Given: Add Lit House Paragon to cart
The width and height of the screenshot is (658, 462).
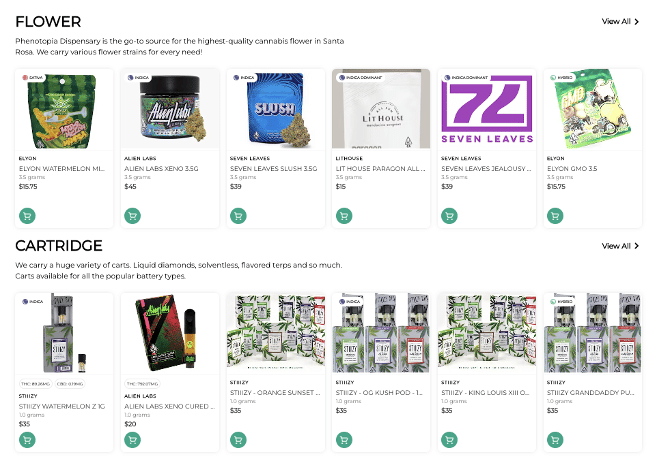Looking at the screenshot, I should tap(343, 215).
